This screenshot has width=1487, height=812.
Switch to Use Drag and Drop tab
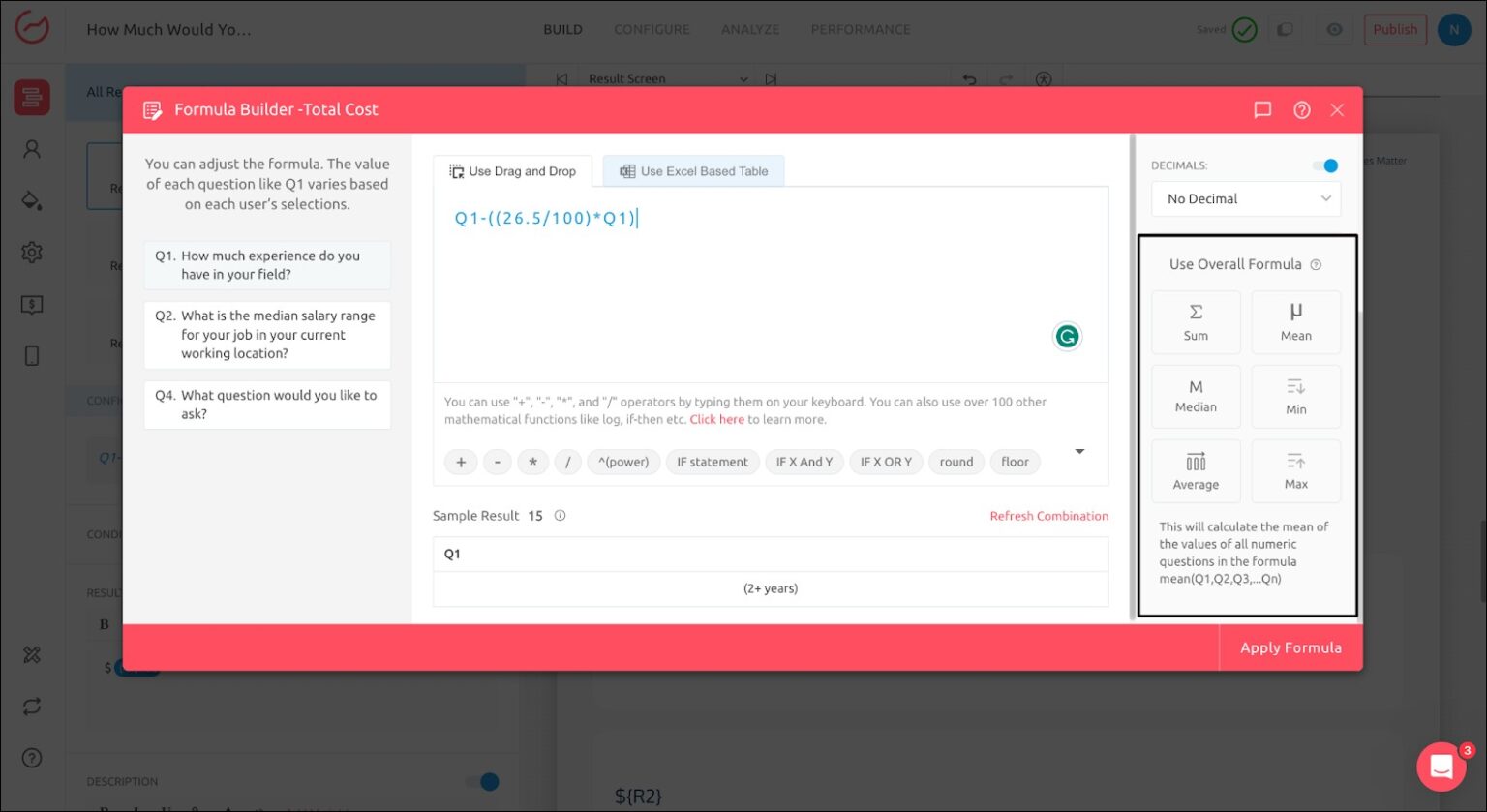512,171
